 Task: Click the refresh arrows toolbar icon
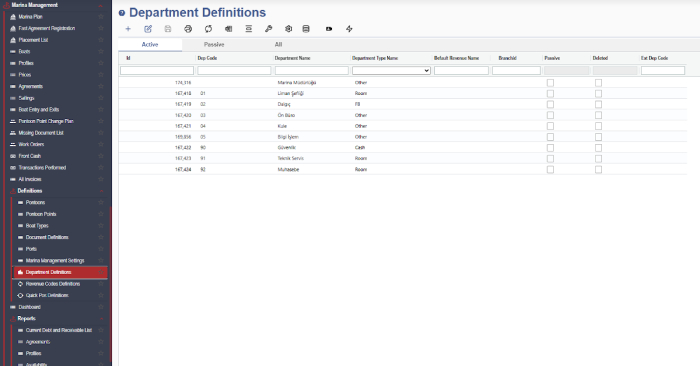[x=208, y=29]
